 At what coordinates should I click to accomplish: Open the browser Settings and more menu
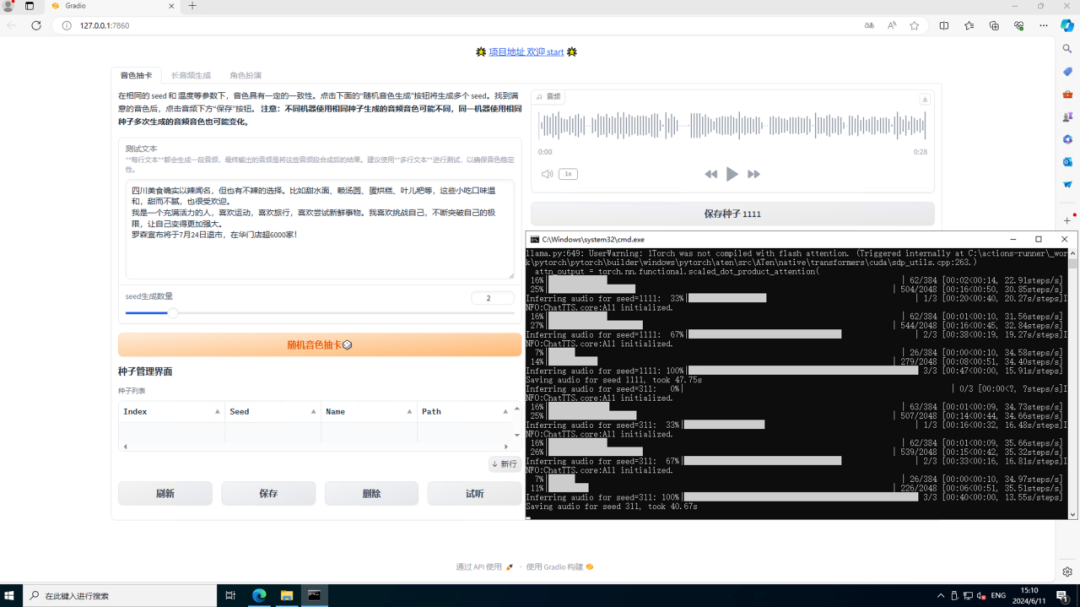(1043, 25)
